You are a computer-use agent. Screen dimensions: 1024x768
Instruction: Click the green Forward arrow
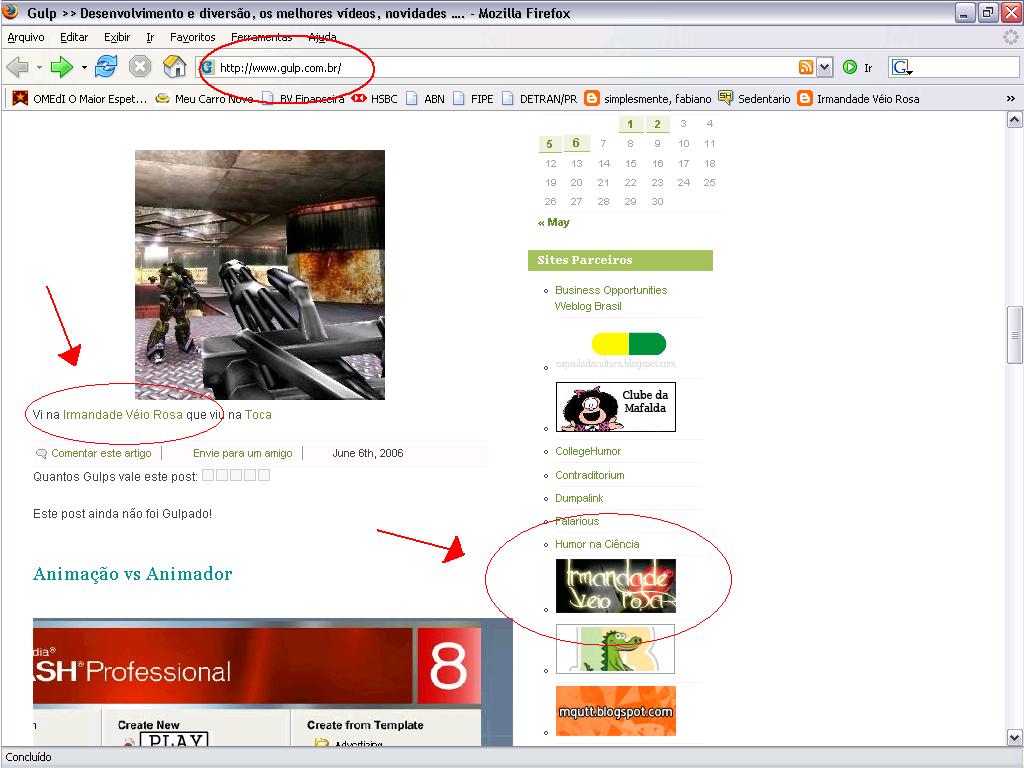[61, 67]
